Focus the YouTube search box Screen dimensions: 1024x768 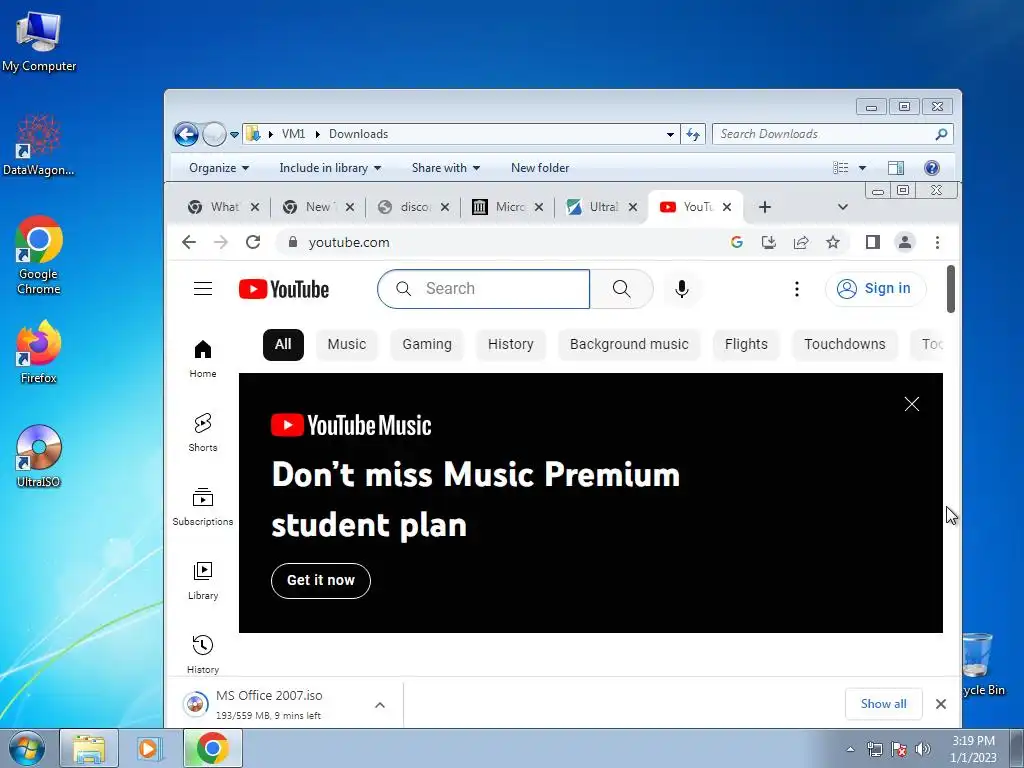484,289
